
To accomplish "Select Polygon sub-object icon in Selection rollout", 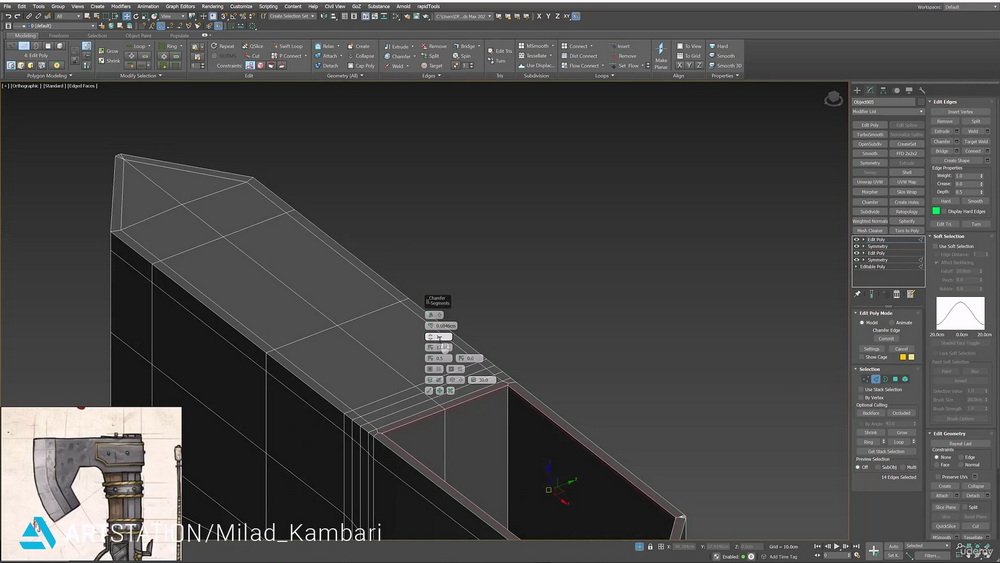I will [x=895, y=379].
